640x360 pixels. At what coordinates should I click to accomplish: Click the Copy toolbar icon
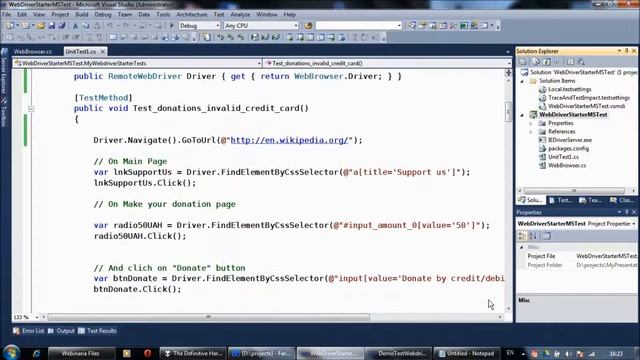[x=86, y=26]
